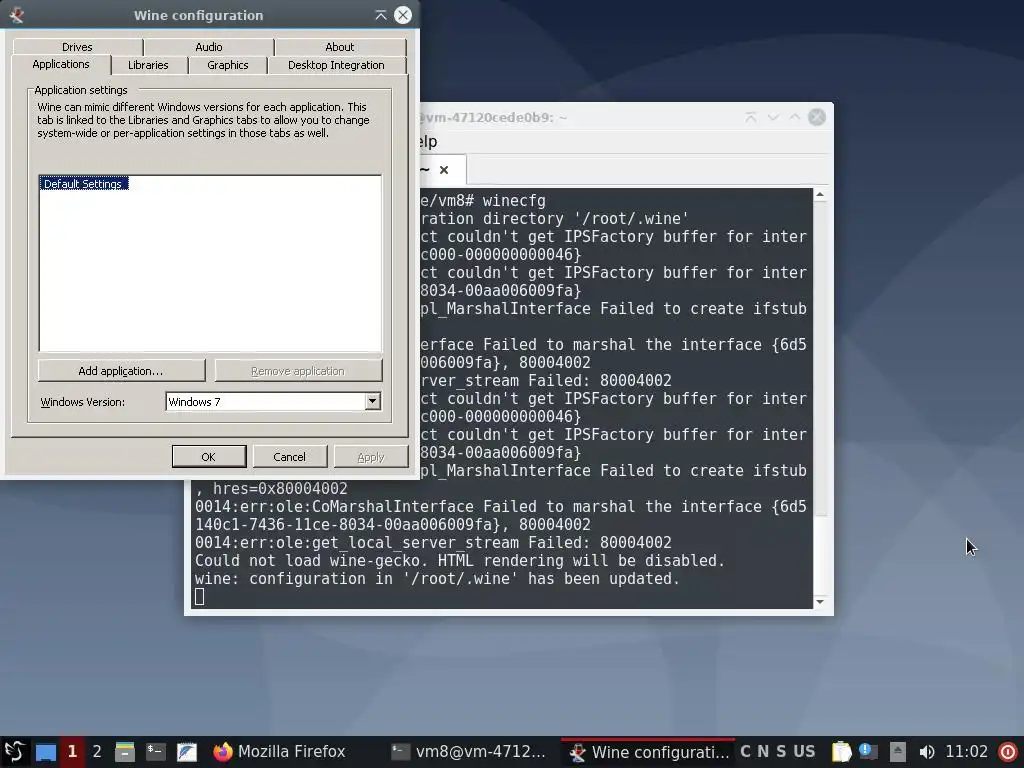Screen dimensions: 1024x768
Task: Click the Remove application button
Action: pos(298,370)
